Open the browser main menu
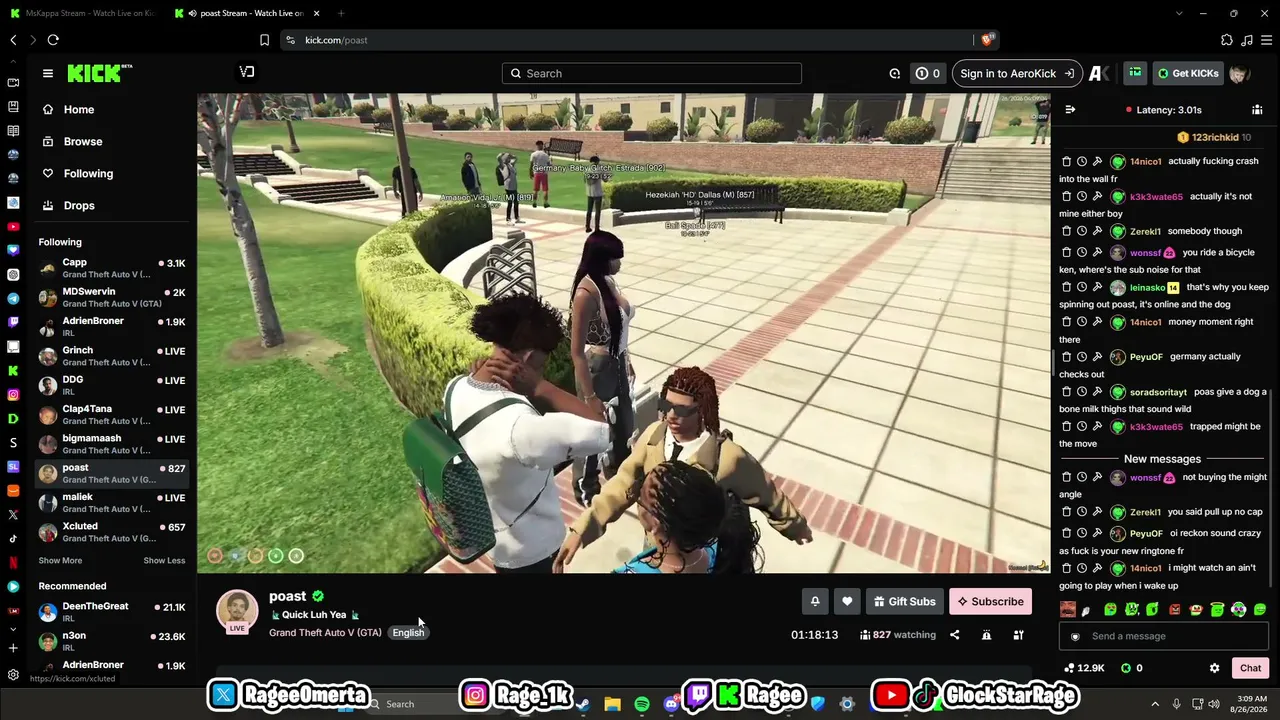 tap(1265, 40)
